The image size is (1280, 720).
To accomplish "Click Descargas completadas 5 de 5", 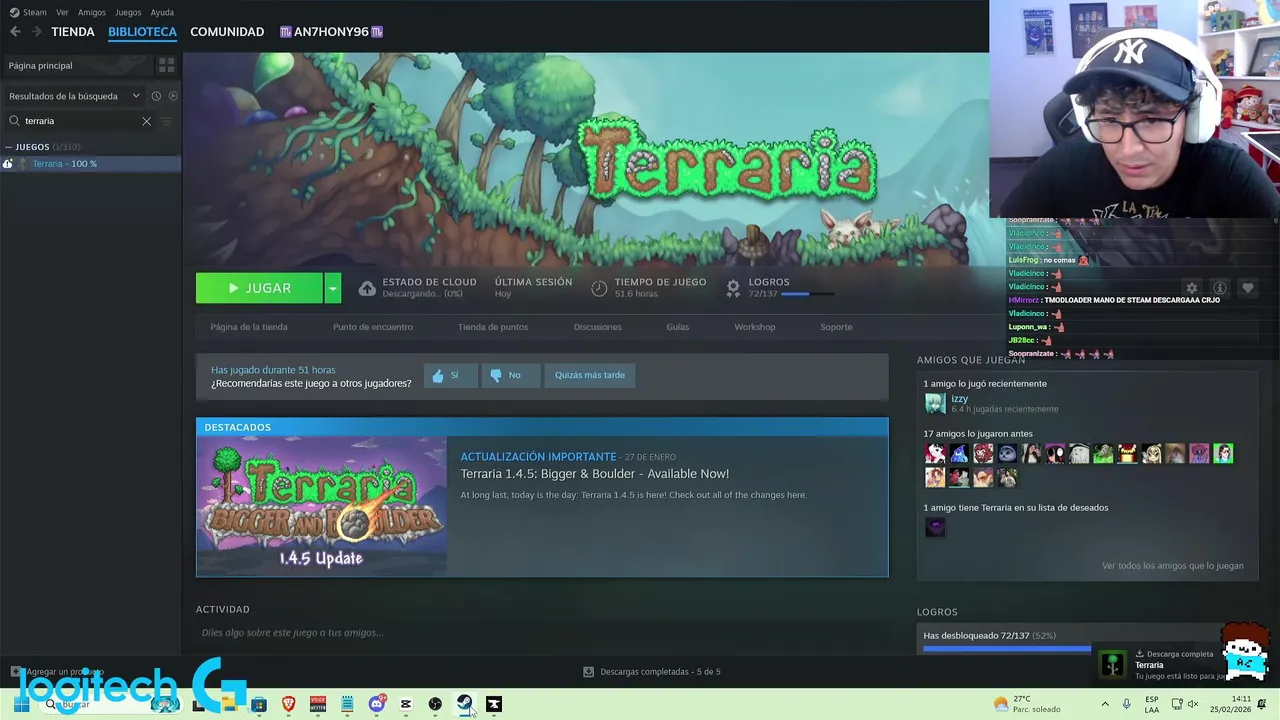I will tap(660, 672).
